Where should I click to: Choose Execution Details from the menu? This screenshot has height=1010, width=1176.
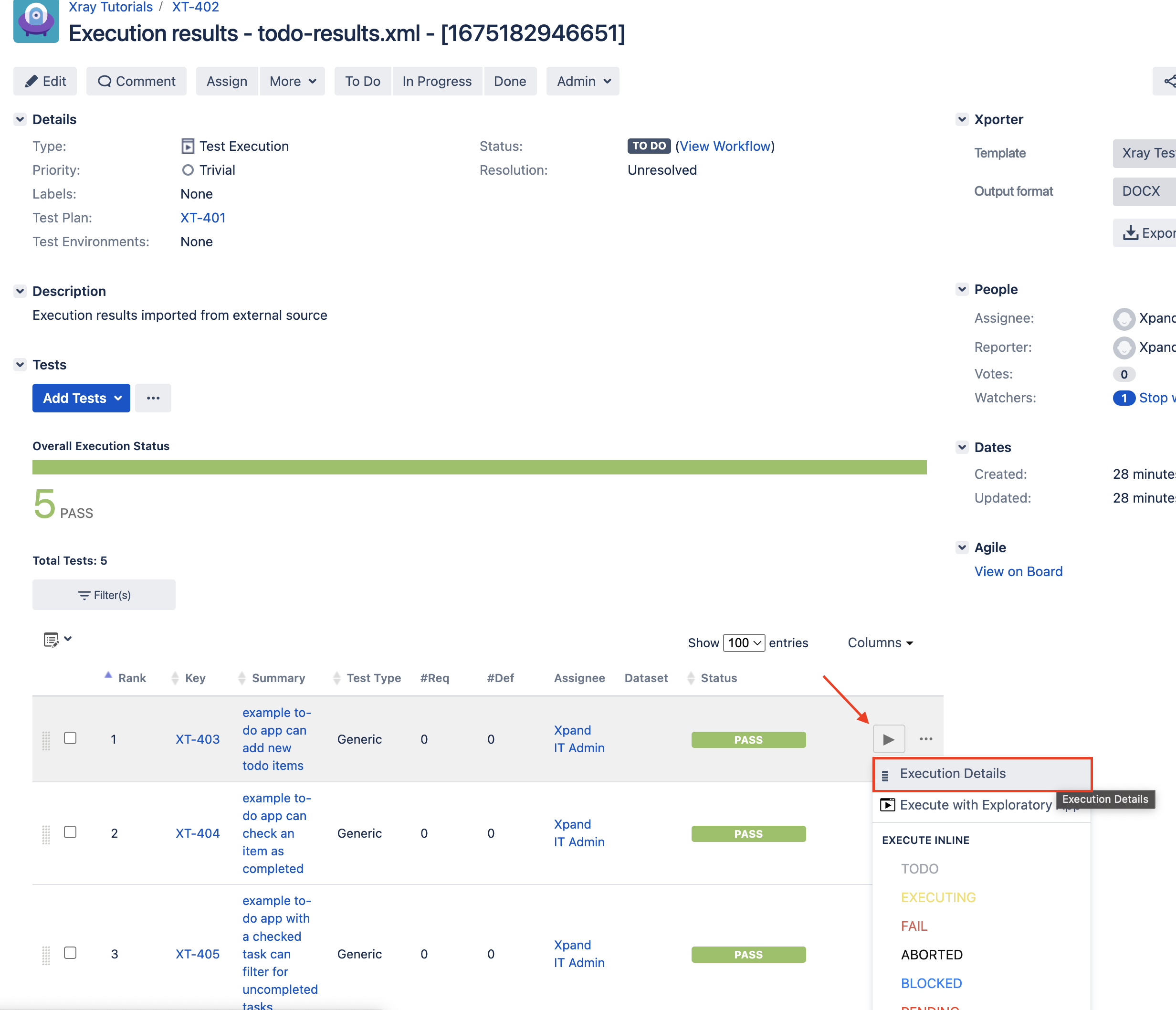point(982,774)
